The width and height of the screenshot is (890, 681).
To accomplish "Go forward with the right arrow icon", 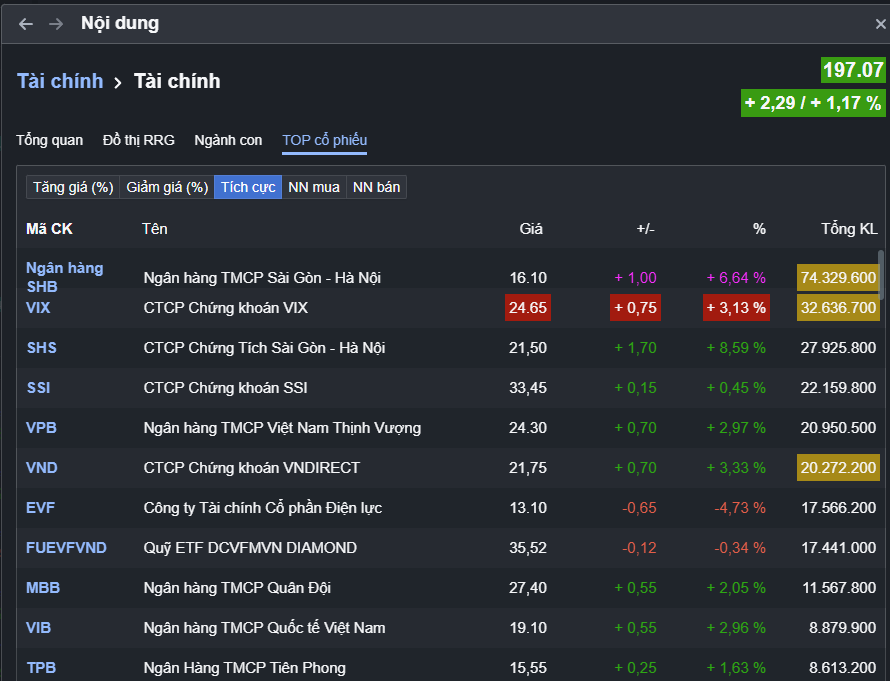I will tap(56, 24).
